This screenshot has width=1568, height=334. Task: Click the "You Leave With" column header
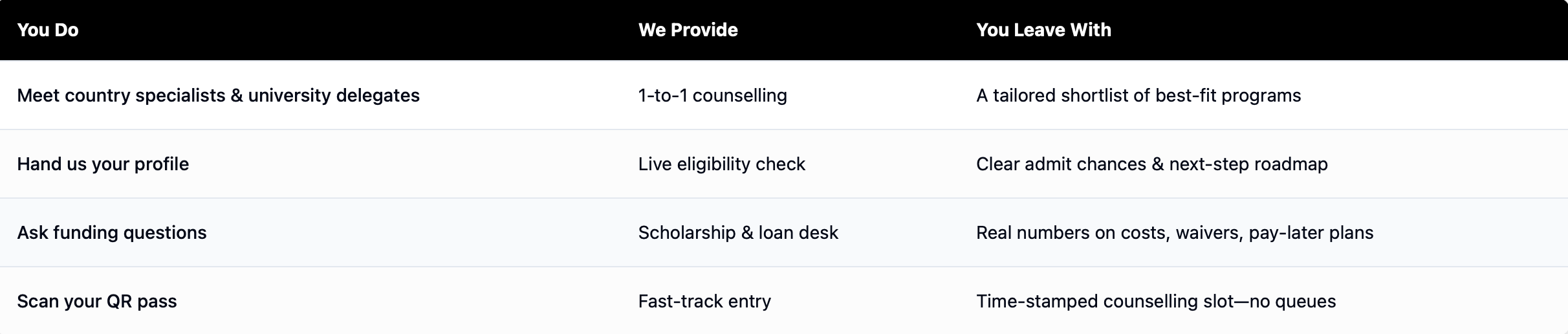pos(1043,30)
